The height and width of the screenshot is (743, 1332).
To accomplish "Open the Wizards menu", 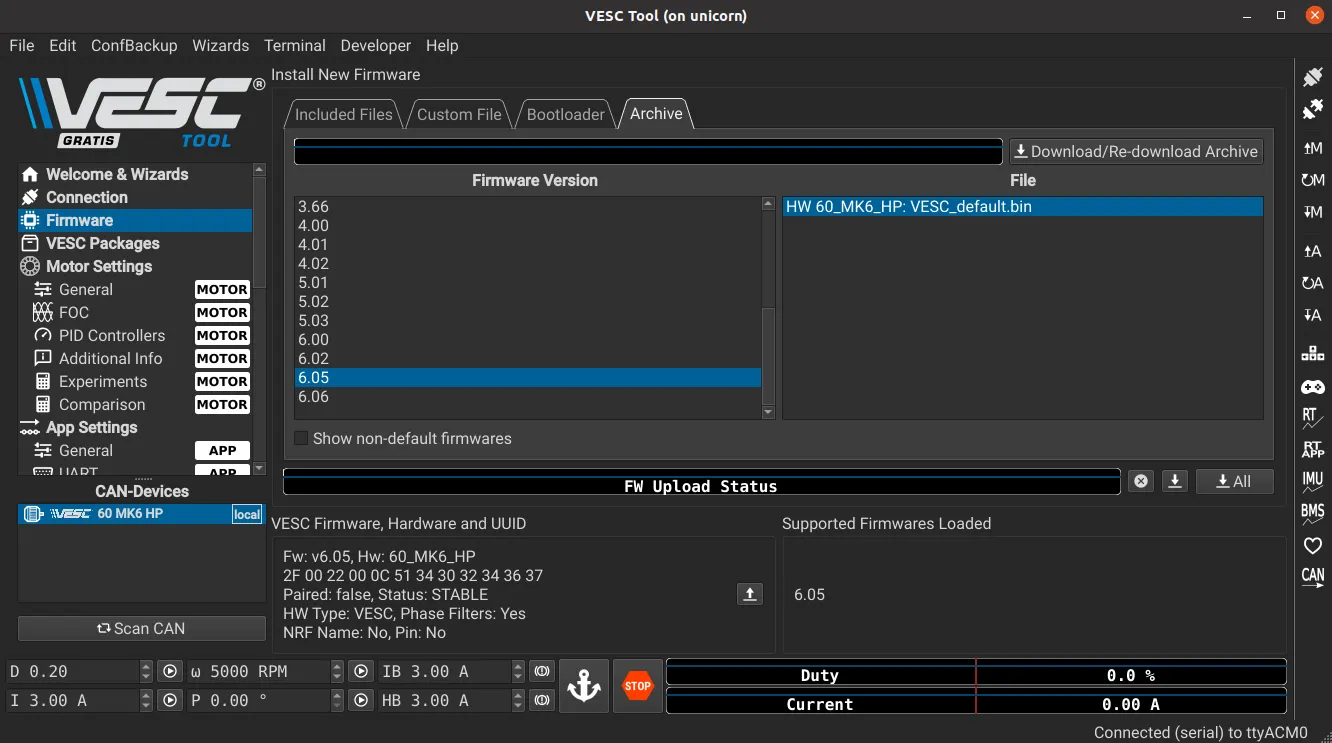I will click(x=220, y=45).
